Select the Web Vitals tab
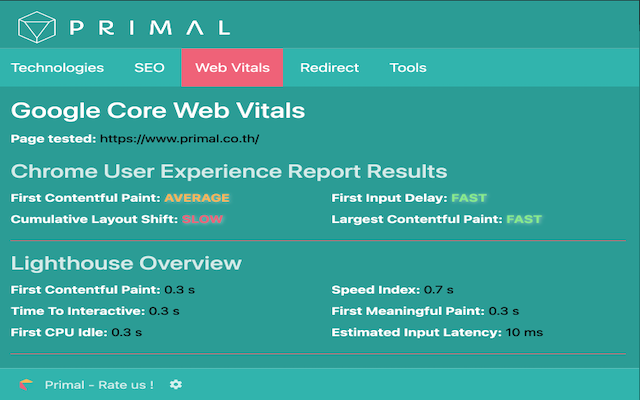The image size is (640, 400). pos(232,68)
